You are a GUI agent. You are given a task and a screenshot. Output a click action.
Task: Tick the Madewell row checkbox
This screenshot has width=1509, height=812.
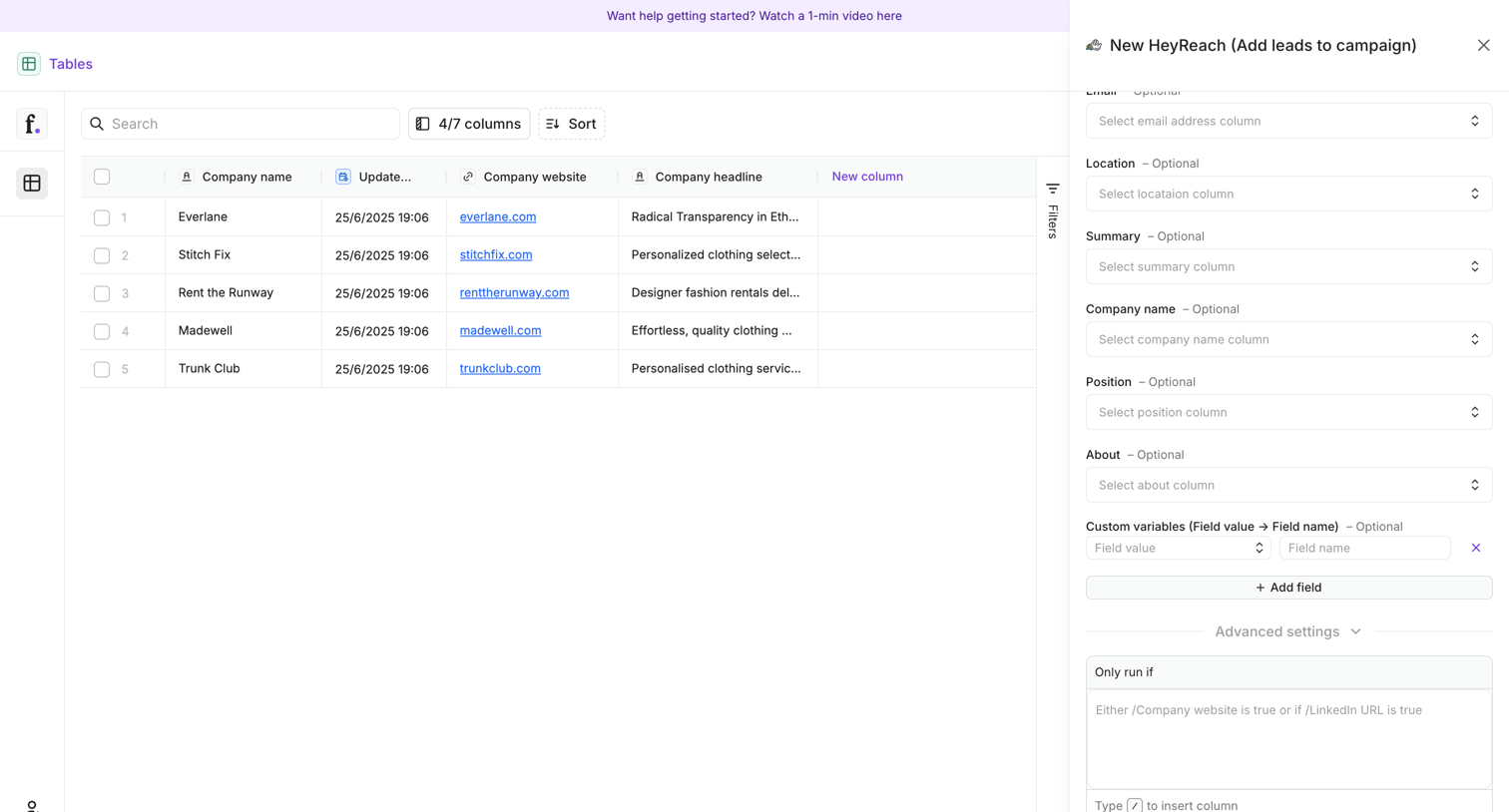click(102, 331)
